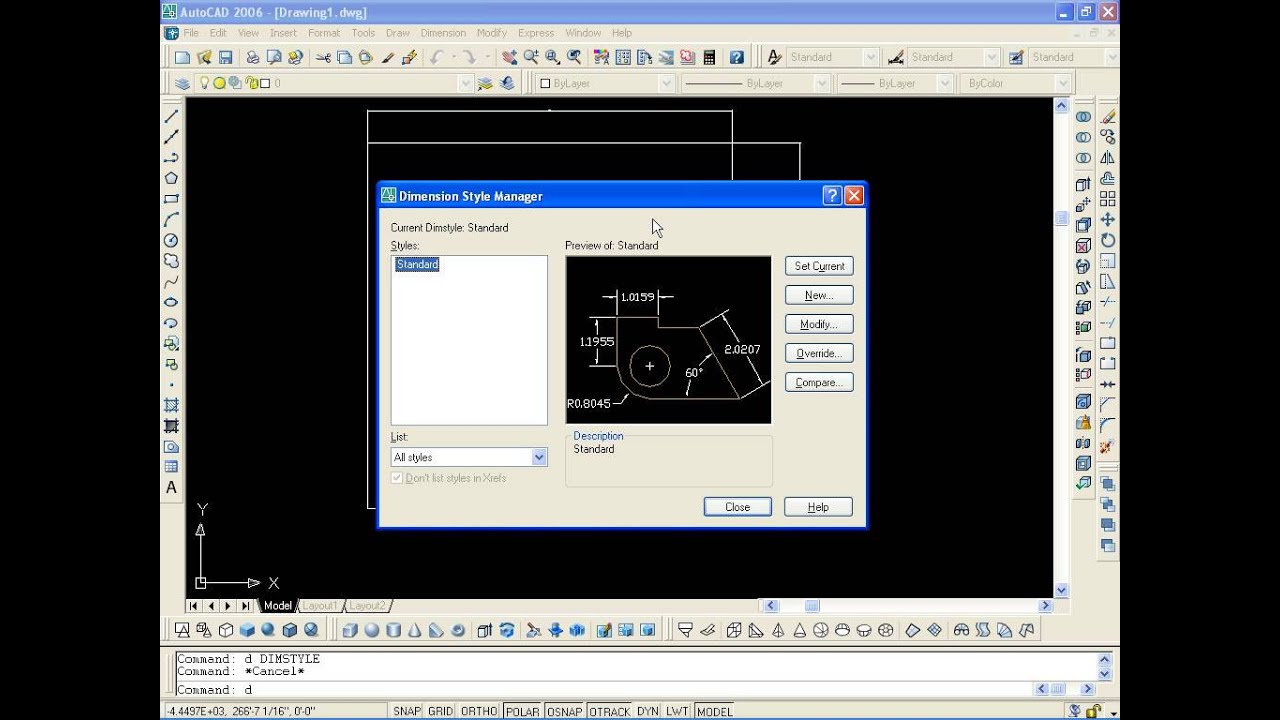Select the Hatch tool in the Draw toolbar
The height and width of the screenshot is (720, 1280).
171,405
